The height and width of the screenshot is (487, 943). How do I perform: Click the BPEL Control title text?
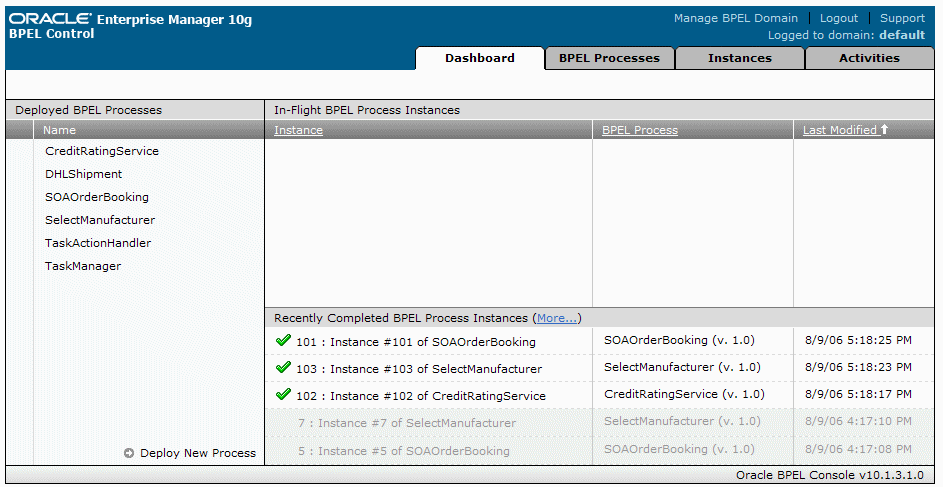[52, 34]
